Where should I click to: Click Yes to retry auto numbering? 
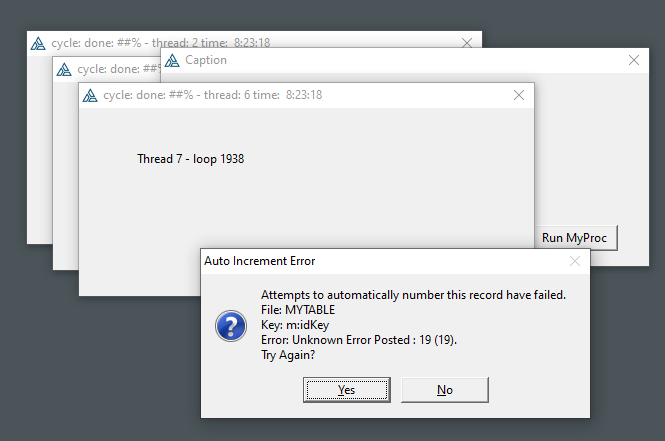[346, 390]
